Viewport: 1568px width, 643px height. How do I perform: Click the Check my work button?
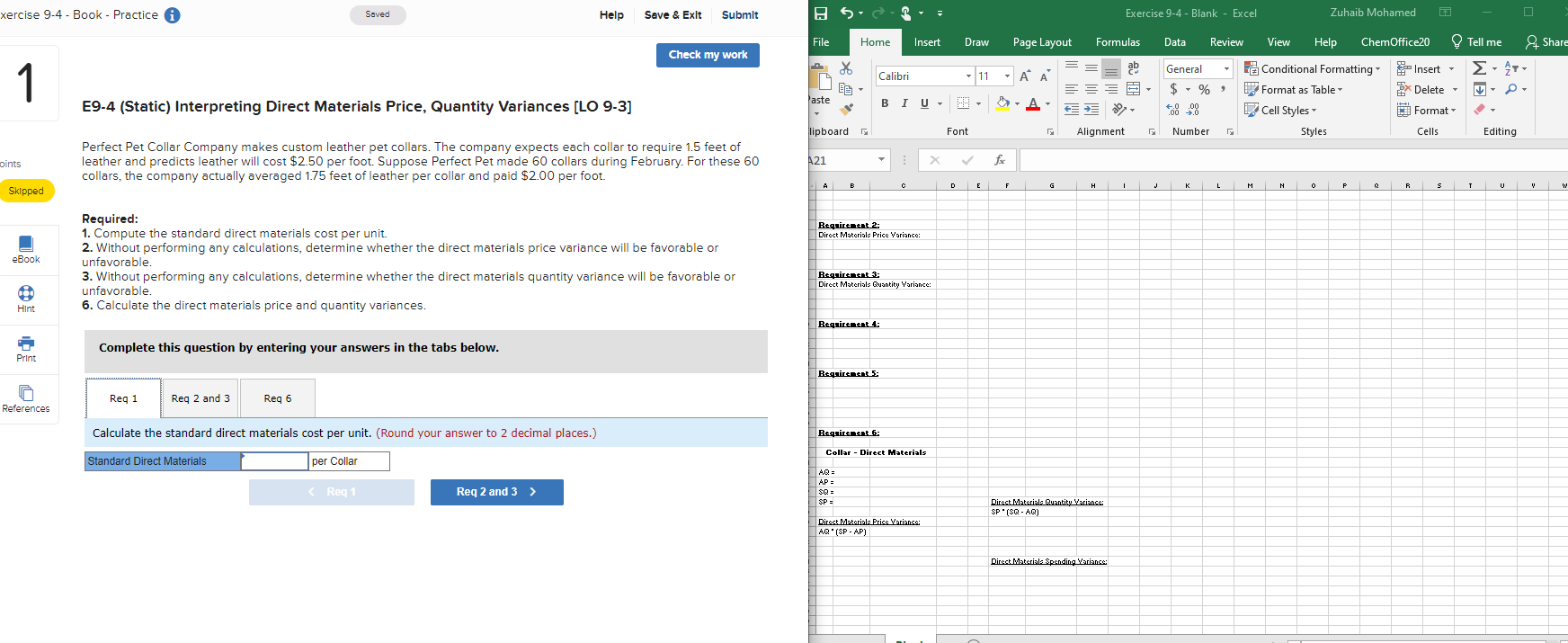click(708, 55)
